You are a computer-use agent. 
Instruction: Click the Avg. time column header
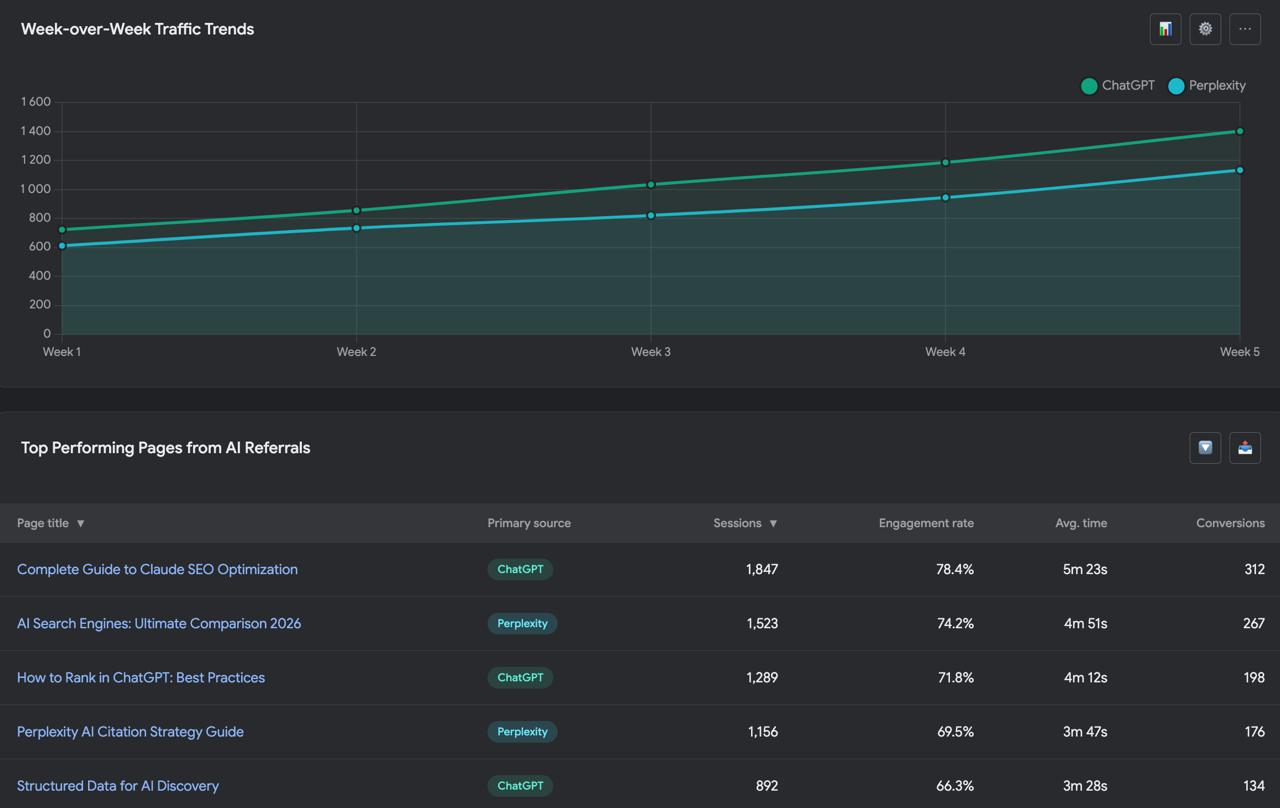[1081, 523]
